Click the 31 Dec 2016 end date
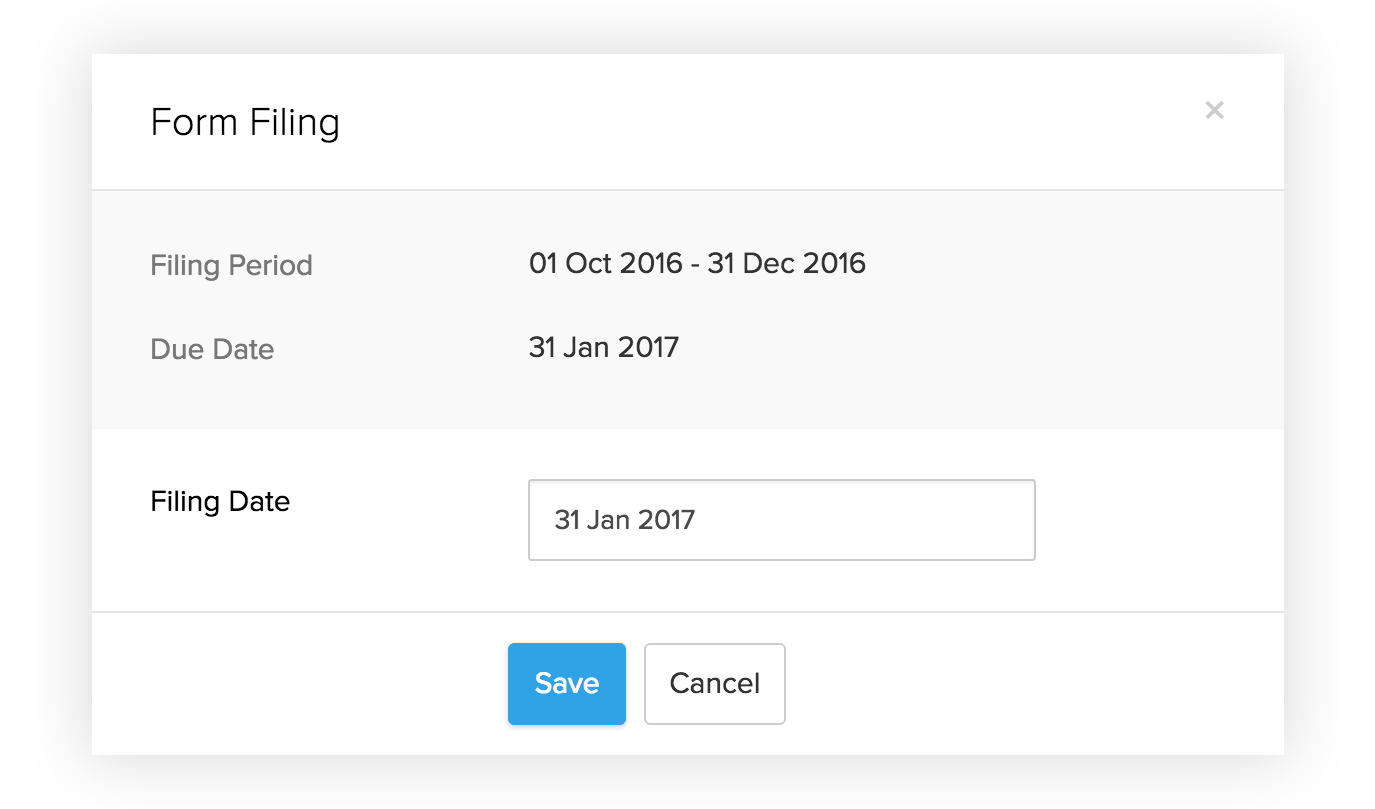The width and height of the screenshot is (1375, 809). (786, 264)
